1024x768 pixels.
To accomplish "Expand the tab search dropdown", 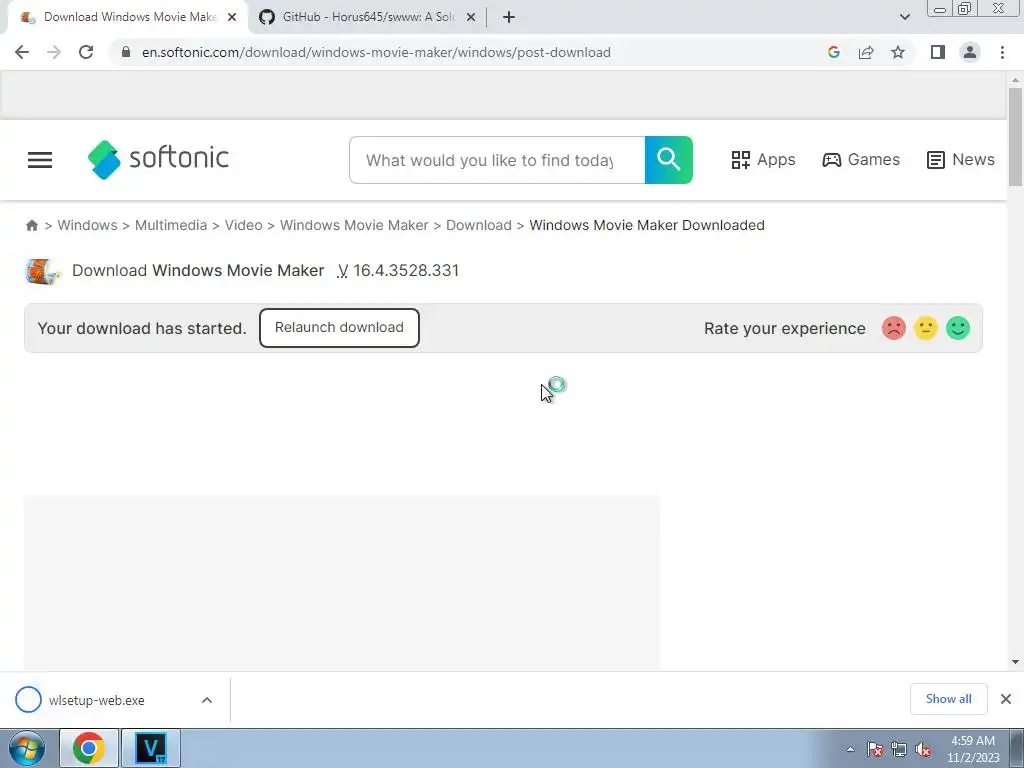I will click(904, 17).
